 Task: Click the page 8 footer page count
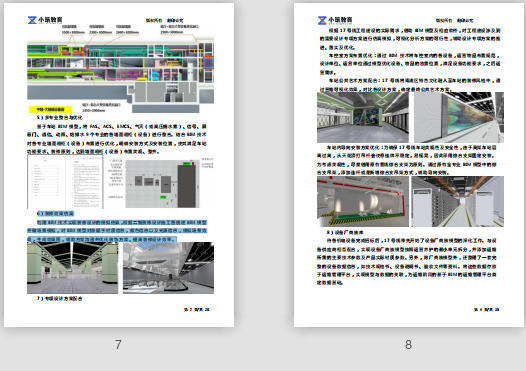486,309
